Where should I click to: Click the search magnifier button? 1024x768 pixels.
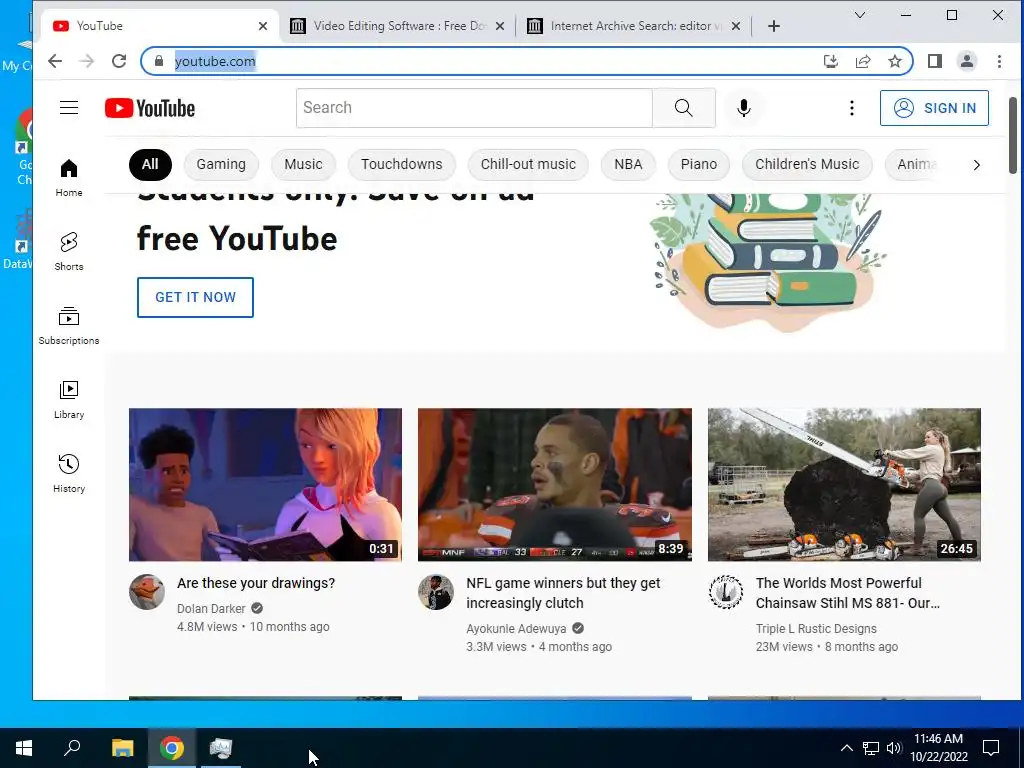pyautogui.click(x=684, y=108)
